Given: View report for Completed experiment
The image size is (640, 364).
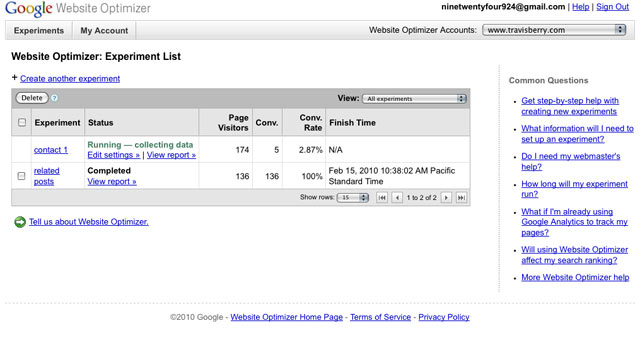Looking at the screenshot, I should tap(112, 182).
